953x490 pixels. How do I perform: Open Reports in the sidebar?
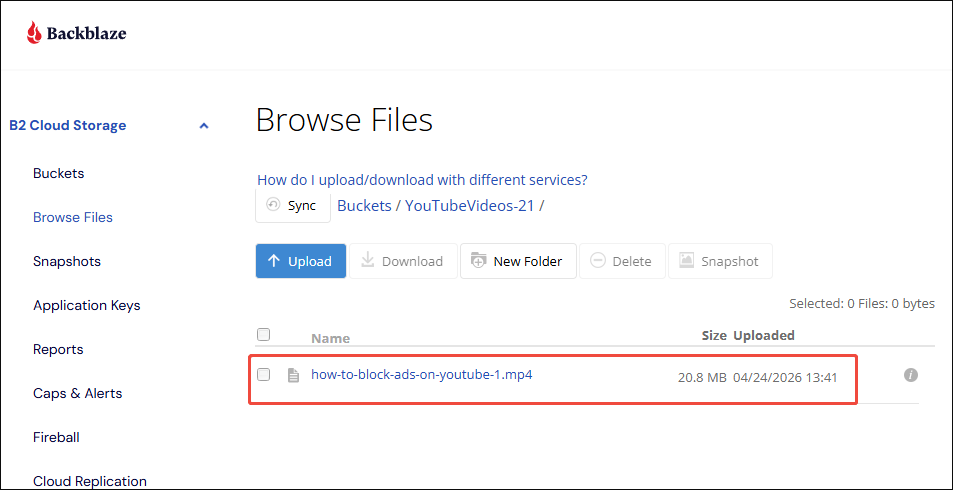coord(58,350)
